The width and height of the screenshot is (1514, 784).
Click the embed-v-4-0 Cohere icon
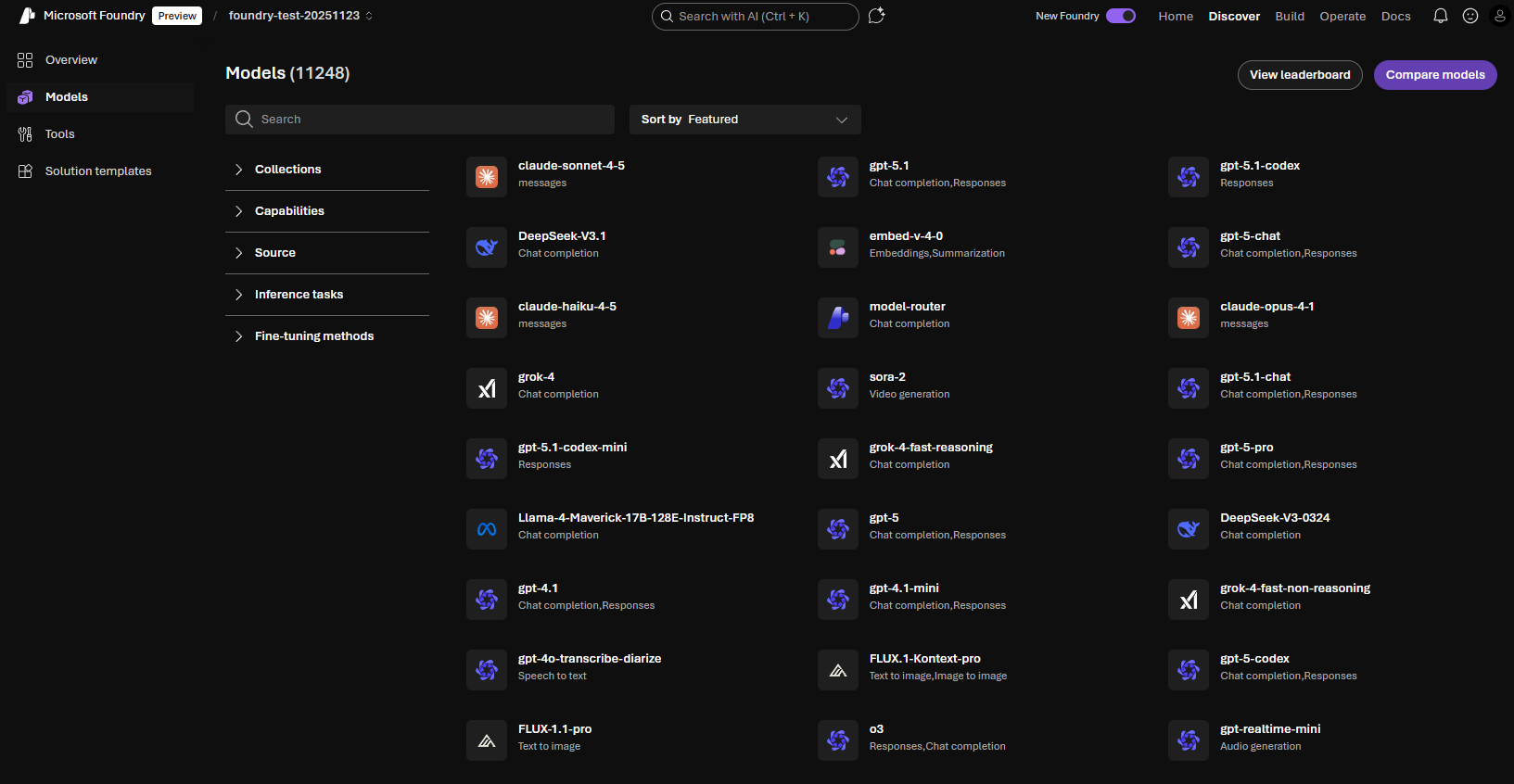pos(838,247)
